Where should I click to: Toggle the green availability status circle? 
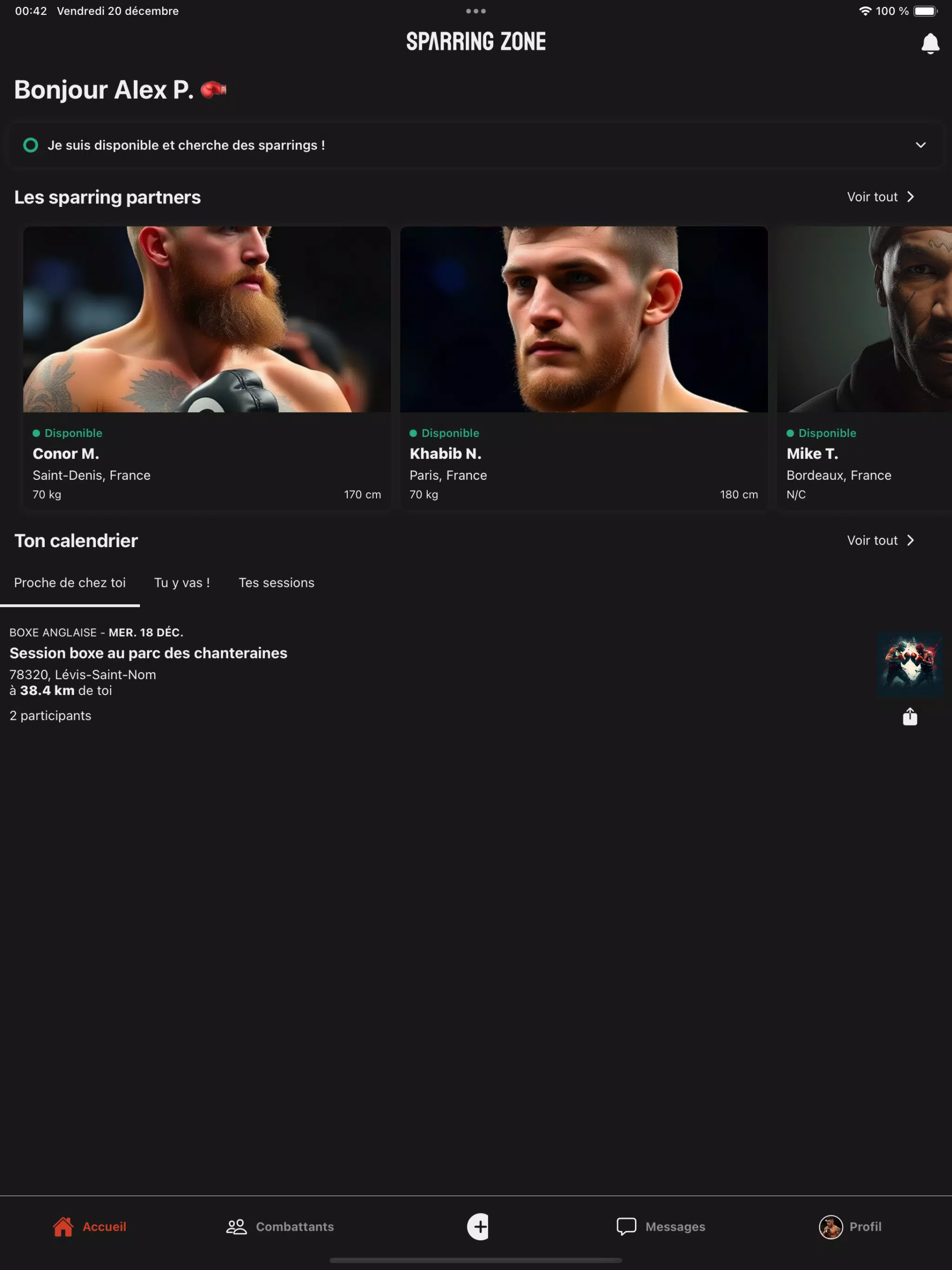pyautogui.click(x=30, y=145)
